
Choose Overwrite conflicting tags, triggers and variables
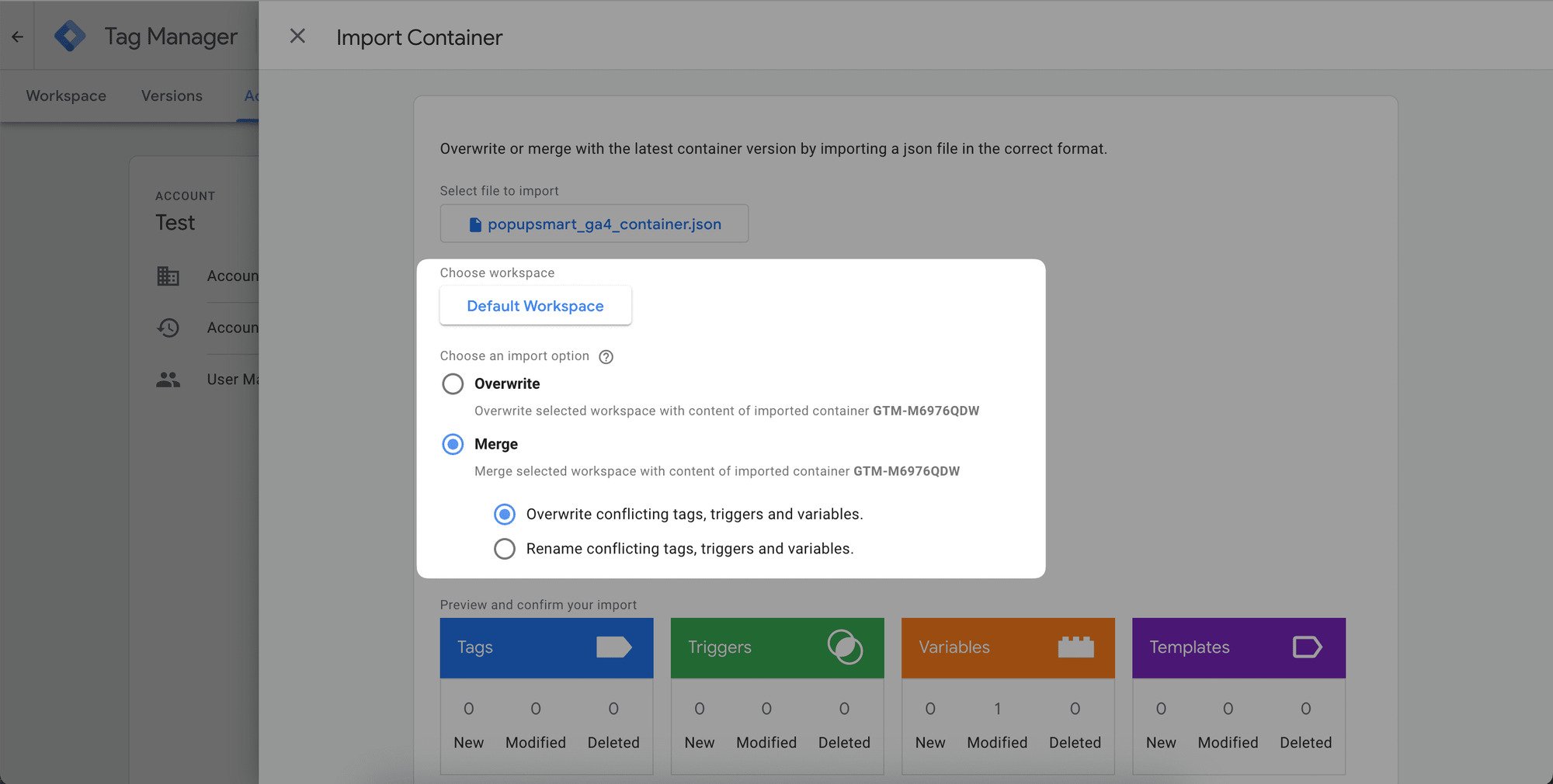pyautogui.click(x=505, y=514)
